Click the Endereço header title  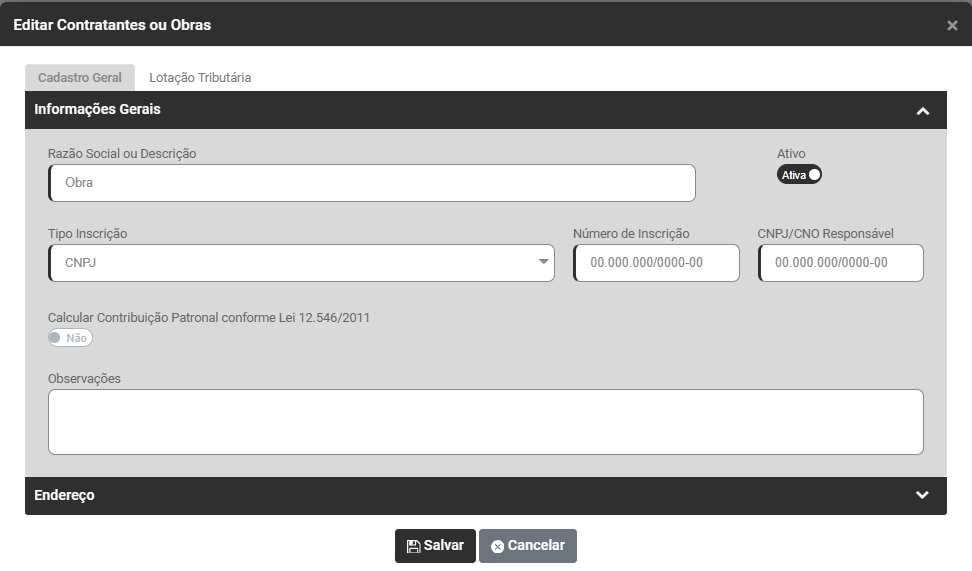click(64, 495)
